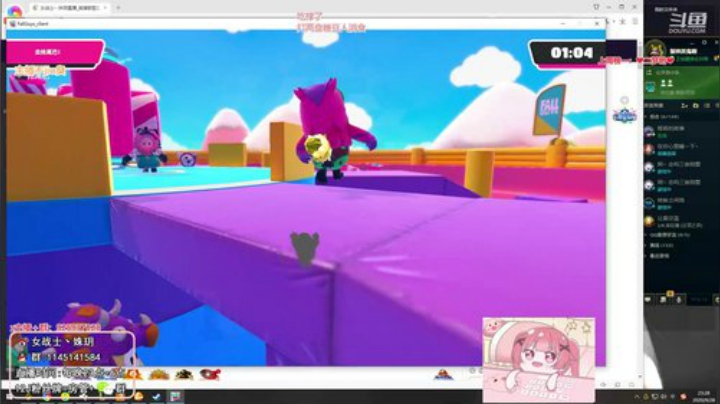Close the FallGuys_client window
This screenshot has width=720, height=404.
click(x=597, y=23)
